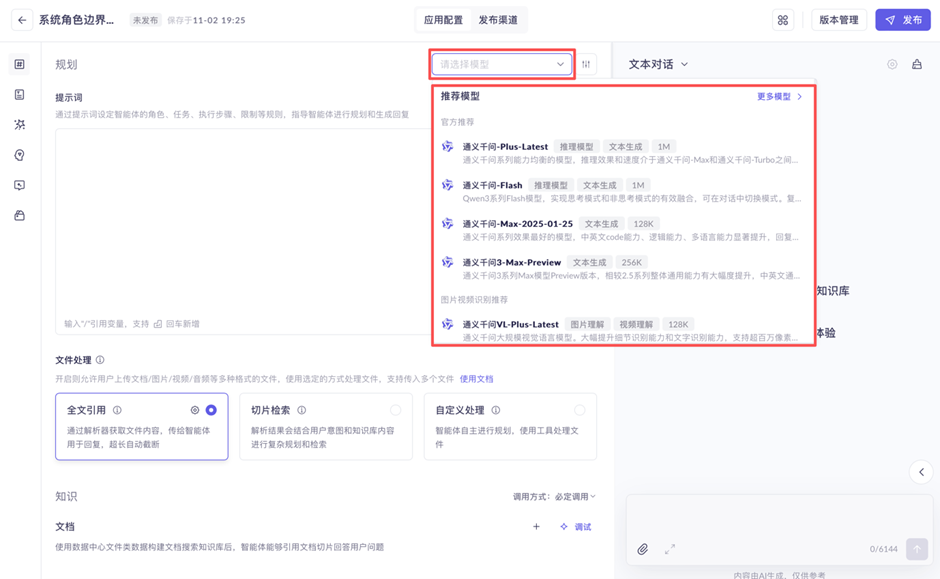
Task: Select the 切片检索 radio button
Action: click(396, 410)
